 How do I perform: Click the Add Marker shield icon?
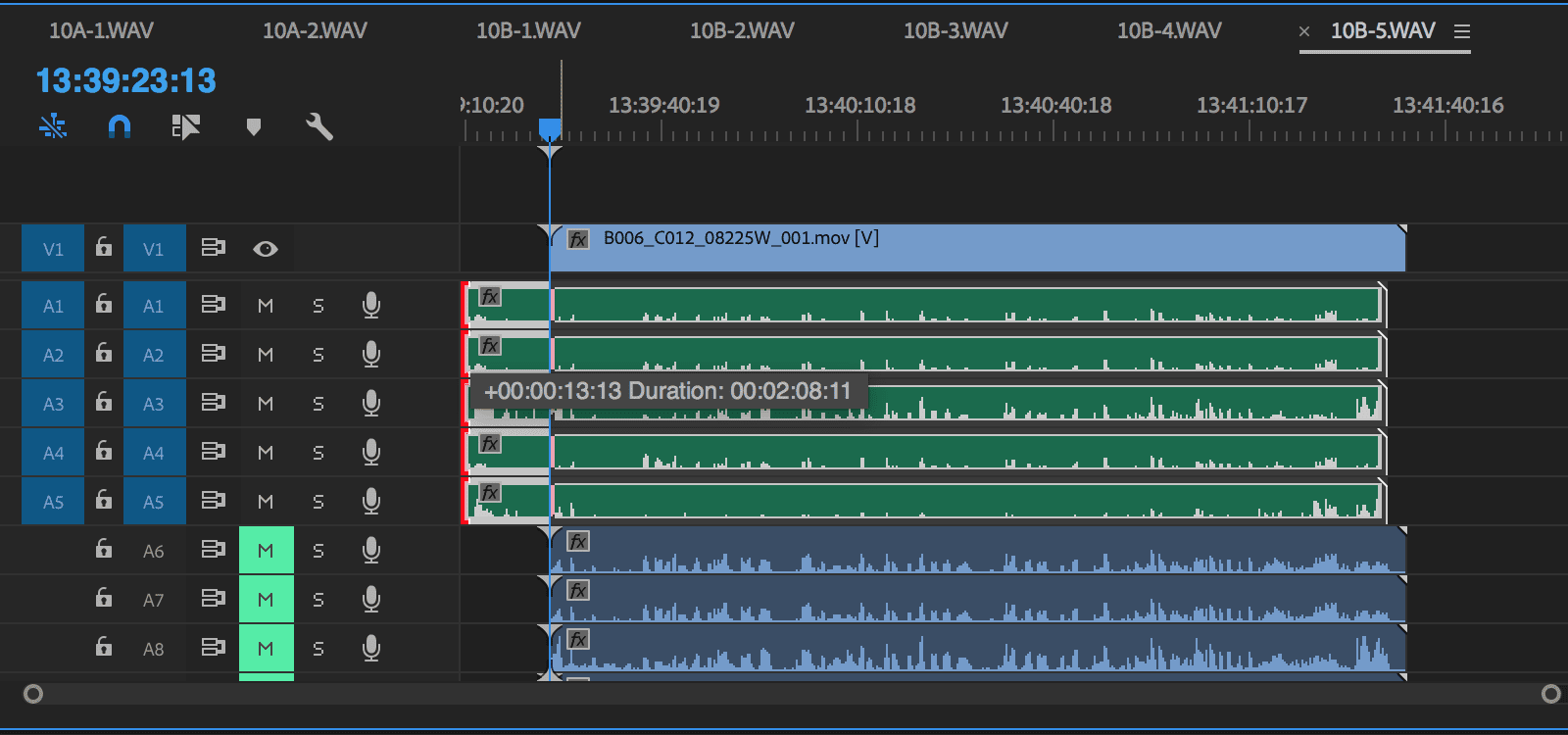254,126
